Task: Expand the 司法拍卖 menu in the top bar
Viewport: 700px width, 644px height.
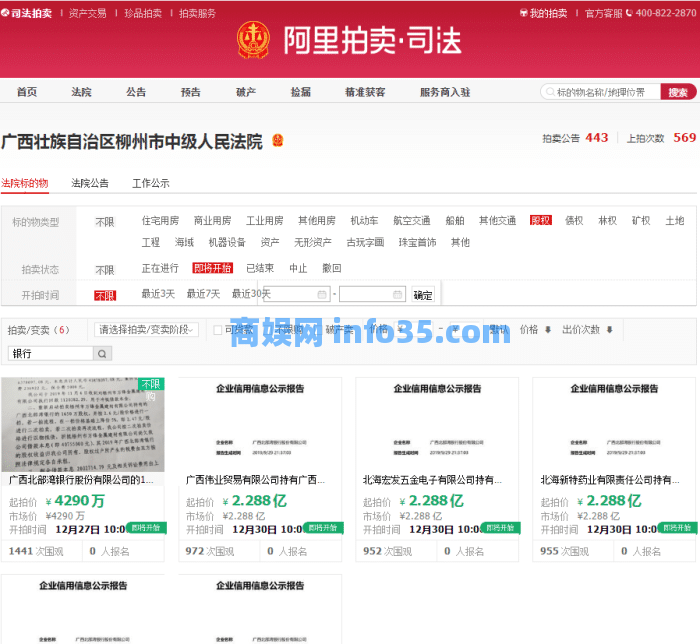Action: pos(28,13)
